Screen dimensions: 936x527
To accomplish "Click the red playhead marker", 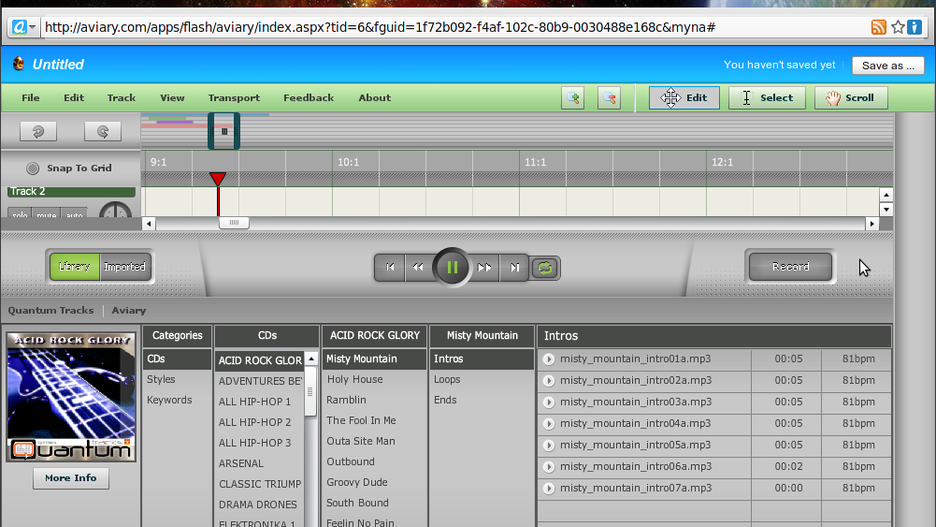I will coord(218,178).
